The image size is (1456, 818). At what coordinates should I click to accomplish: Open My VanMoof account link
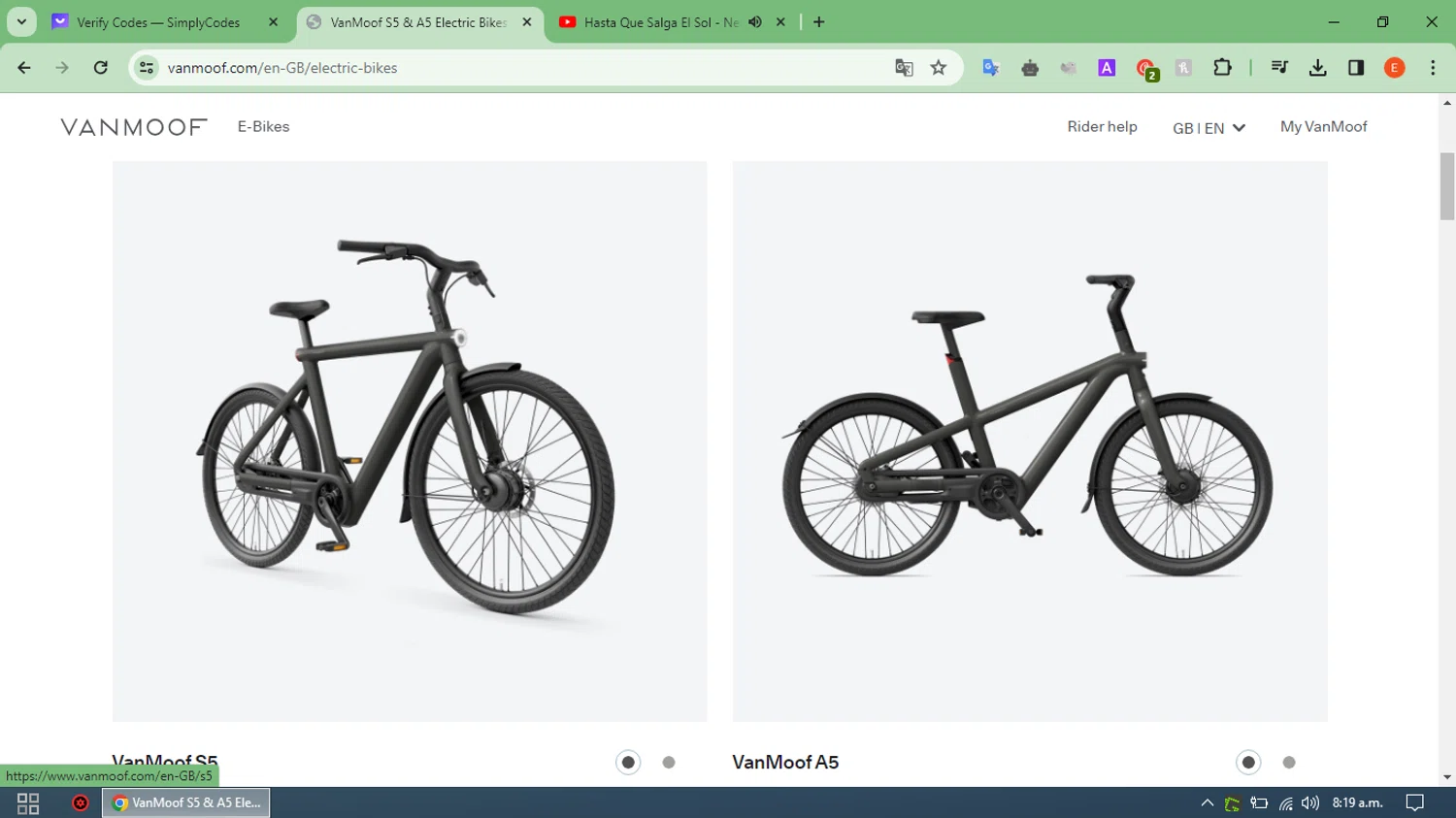tap(1323, 126)
